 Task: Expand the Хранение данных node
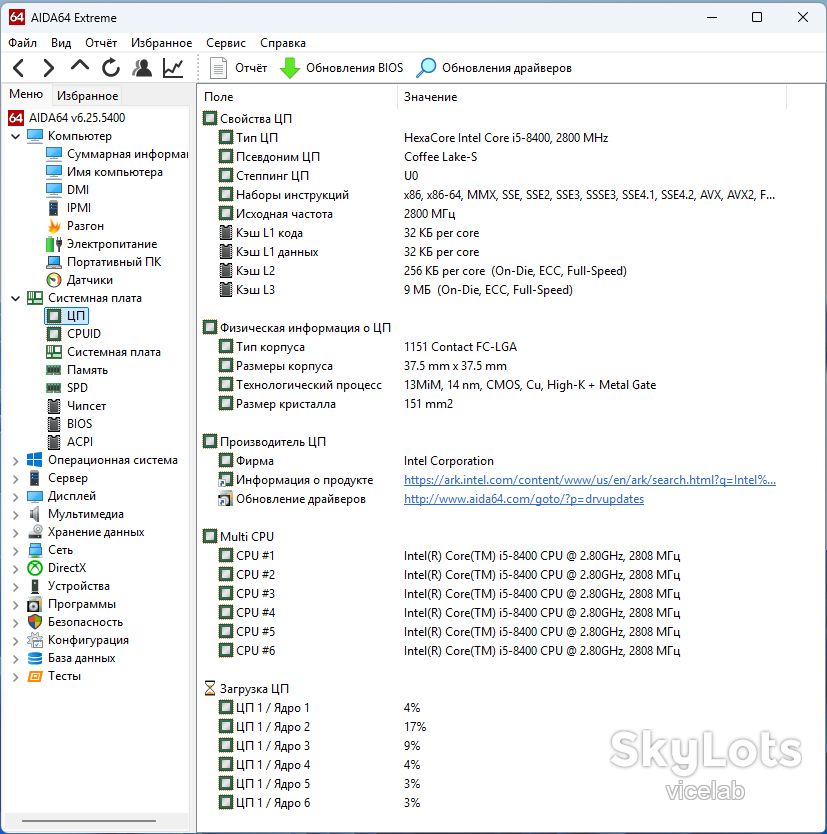tap(15, 532)
